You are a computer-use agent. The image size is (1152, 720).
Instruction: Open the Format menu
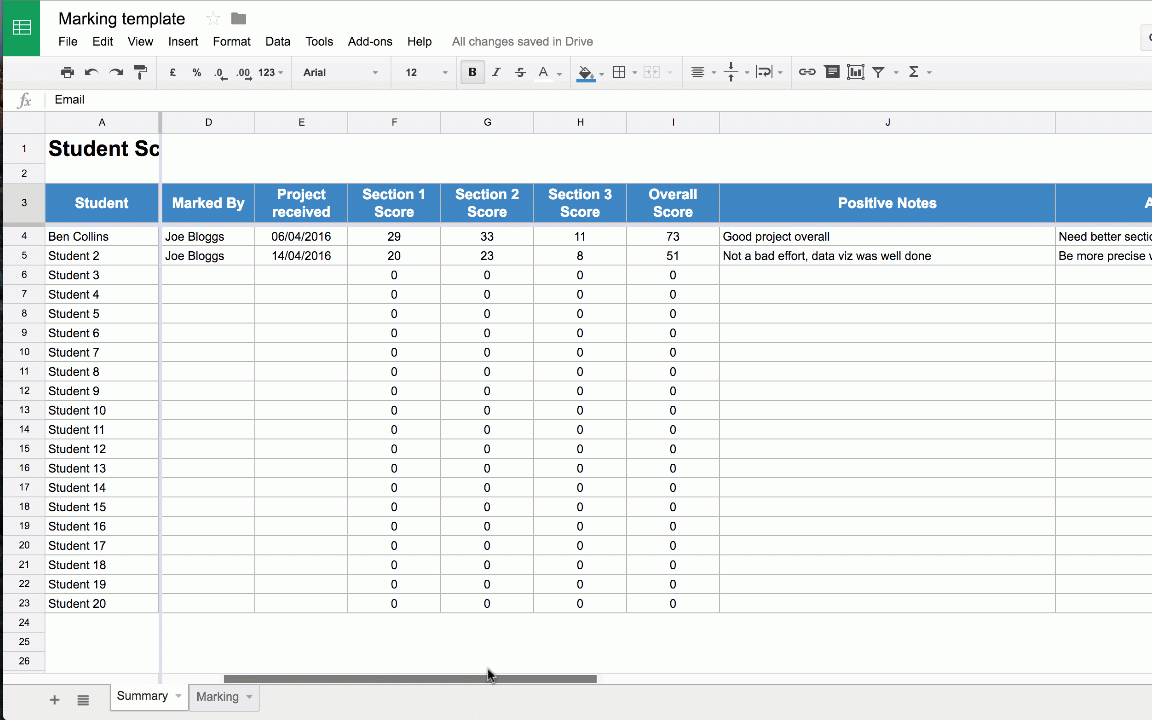point(231,42)
